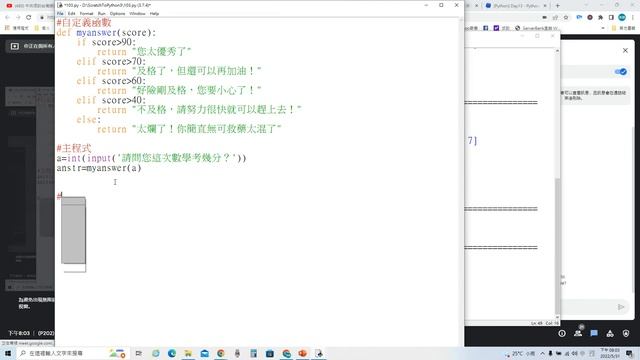Open the Help menu in IDLE
The image size is (640, 360).
[154, 13]
